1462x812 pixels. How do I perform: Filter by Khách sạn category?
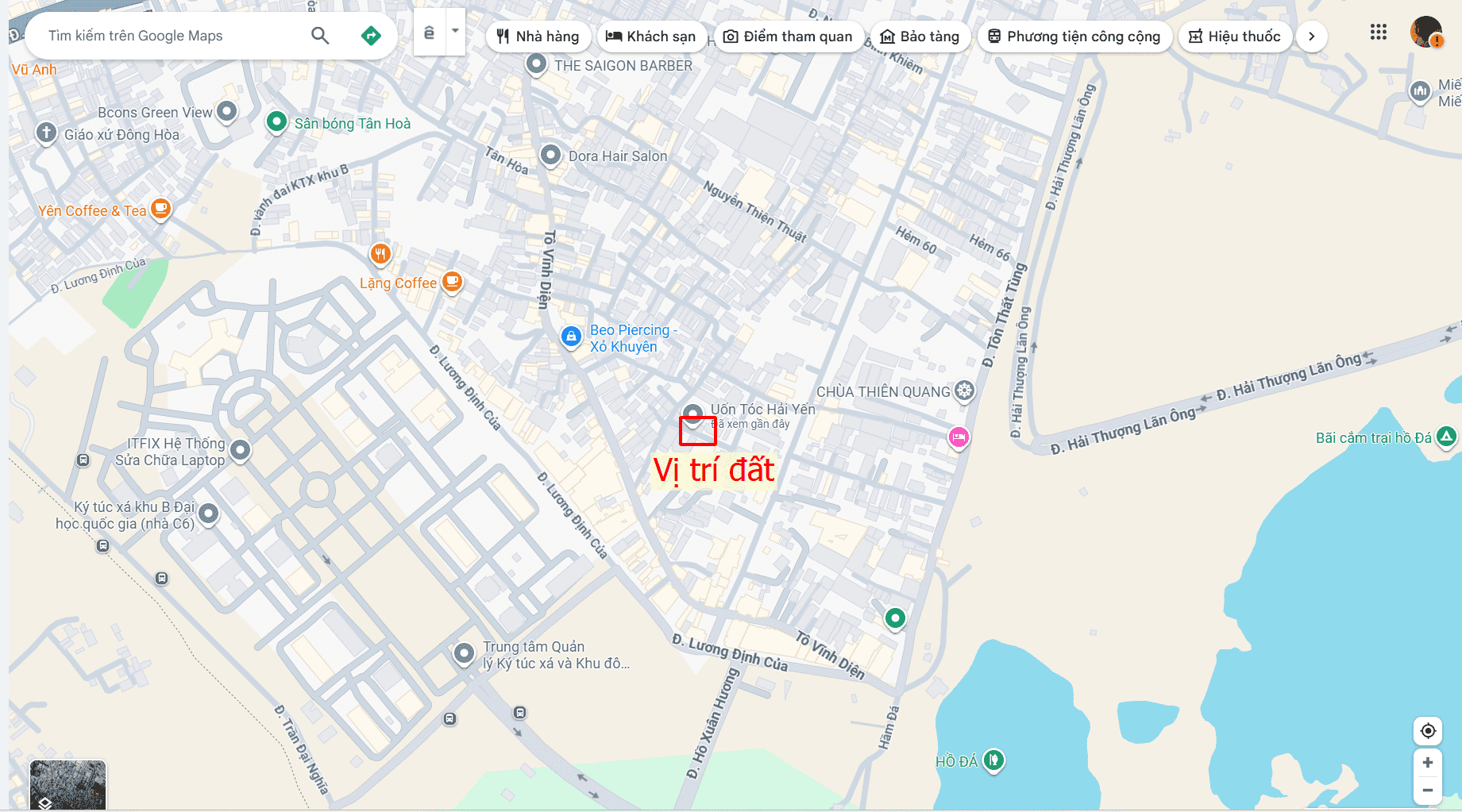click(x=650, y=37)
